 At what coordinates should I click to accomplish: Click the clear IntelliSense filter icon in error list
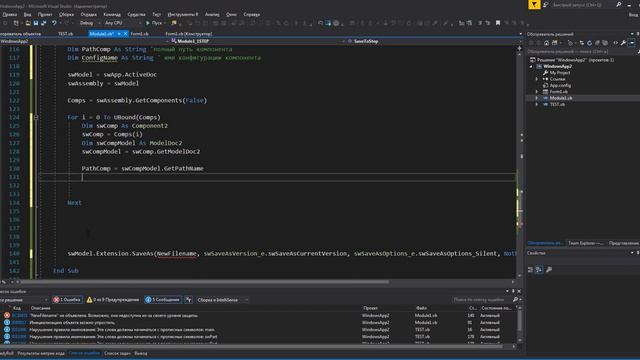[188, 300]
